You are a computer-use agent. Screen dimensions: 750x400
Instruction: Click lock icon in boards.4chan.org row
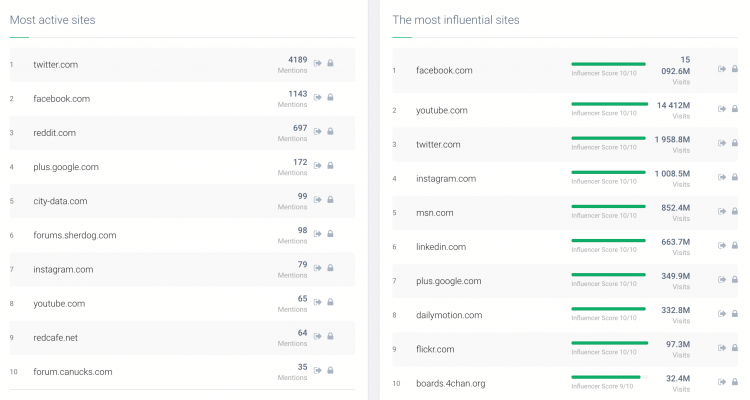735,382
